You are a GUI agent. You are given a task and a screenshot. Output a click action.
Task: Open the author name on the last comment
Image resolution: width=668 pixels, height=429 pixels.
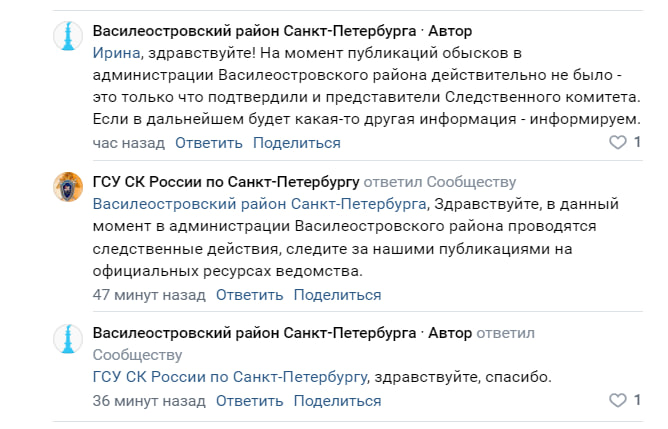(x=254, y=332)
